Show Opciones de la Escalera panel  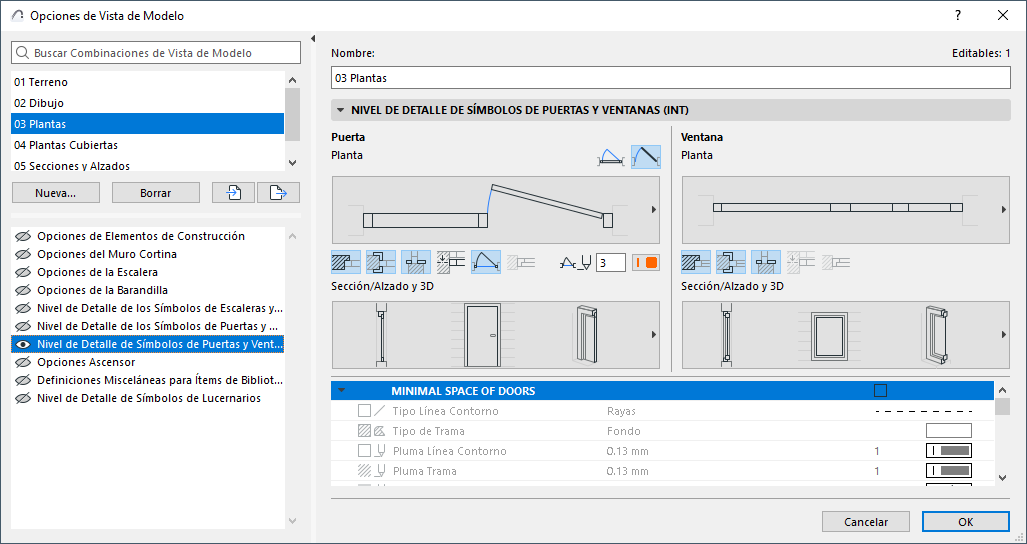[x=23, y=272]
